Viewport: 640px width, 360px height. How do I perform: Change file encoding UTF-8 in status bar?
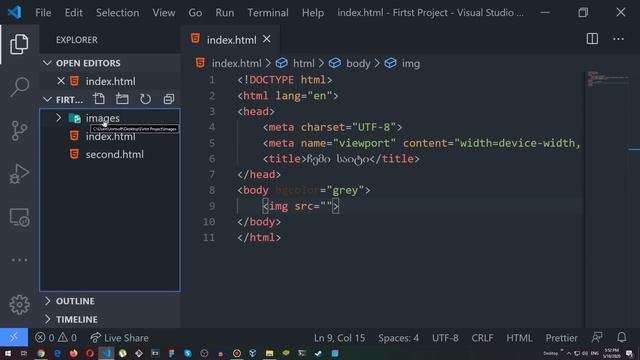(x=445, y=338)
